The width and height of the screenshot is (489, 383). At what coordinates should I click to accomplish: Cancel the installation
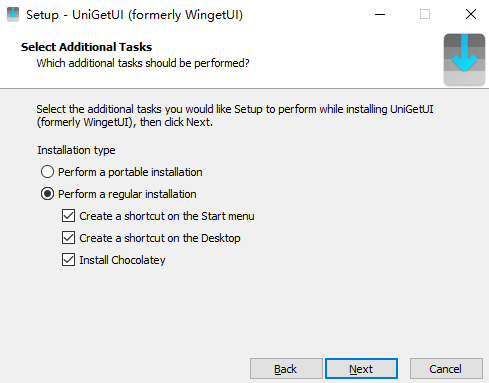point(446,369)
